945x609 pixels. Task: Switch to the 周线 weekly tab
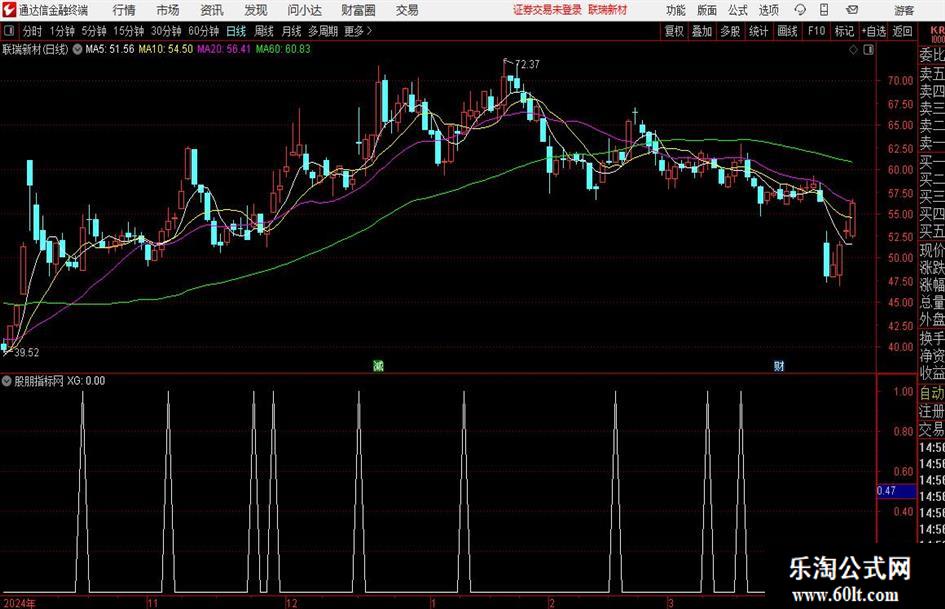[264, 31]
